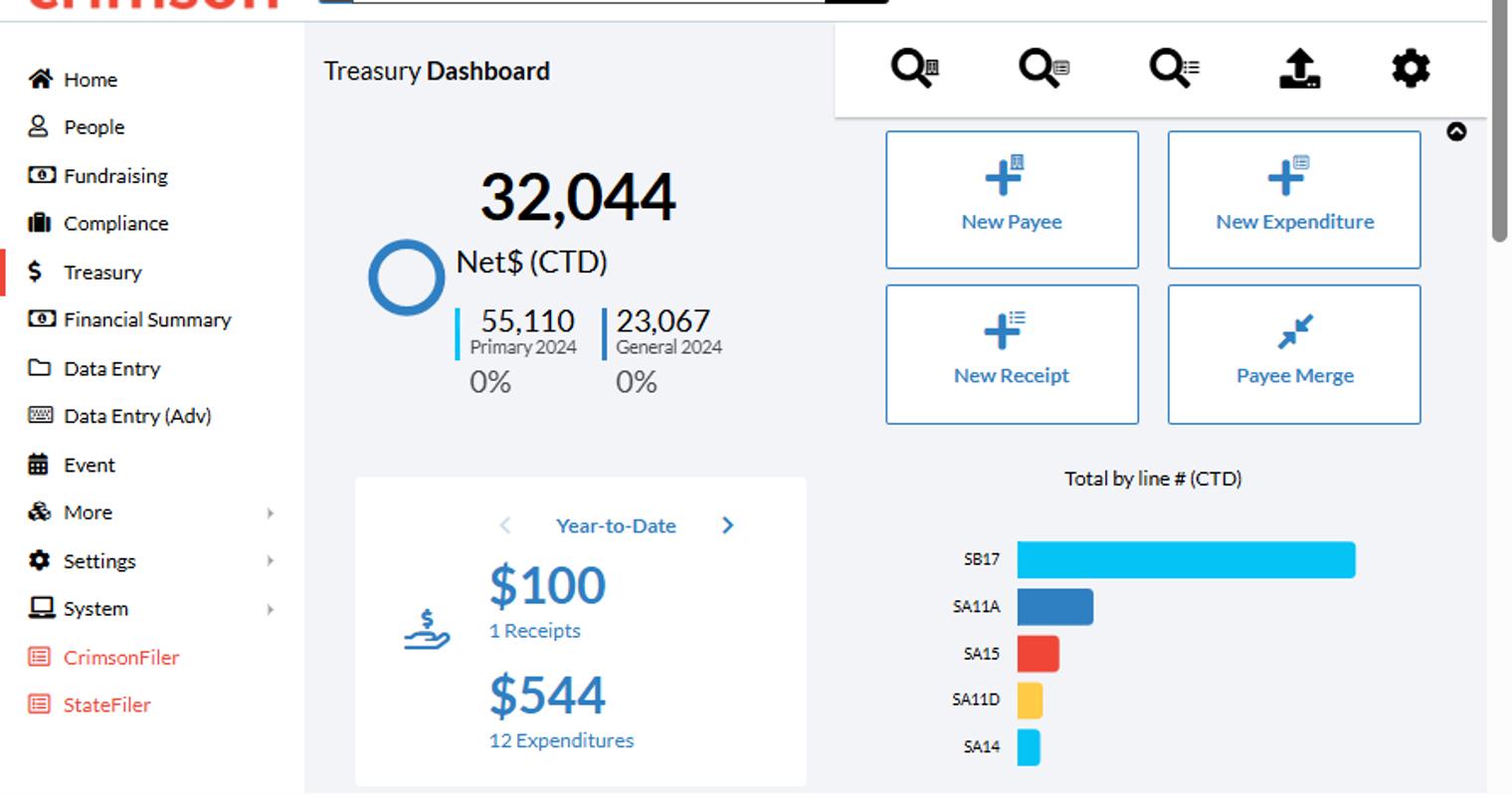Create a New Payee
1512x794 pixels.
tap(1012, 200)
